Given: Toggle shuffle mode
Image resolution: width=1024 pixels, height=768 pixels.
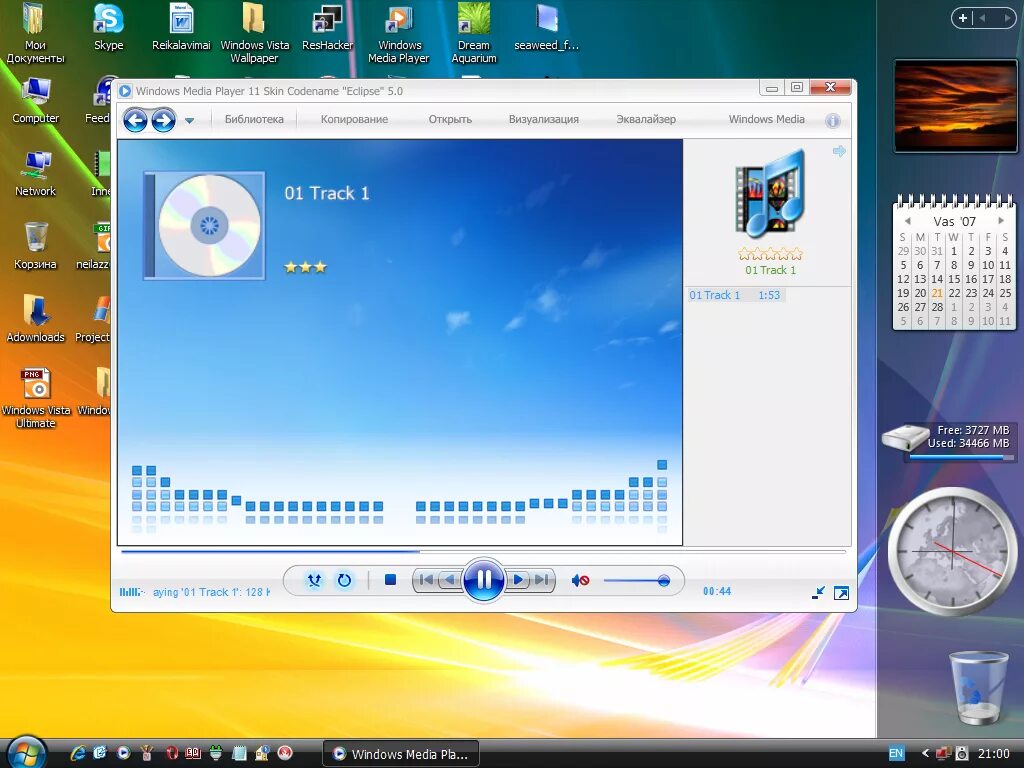Looking at the screenshot, I should (x=314, y=580).
